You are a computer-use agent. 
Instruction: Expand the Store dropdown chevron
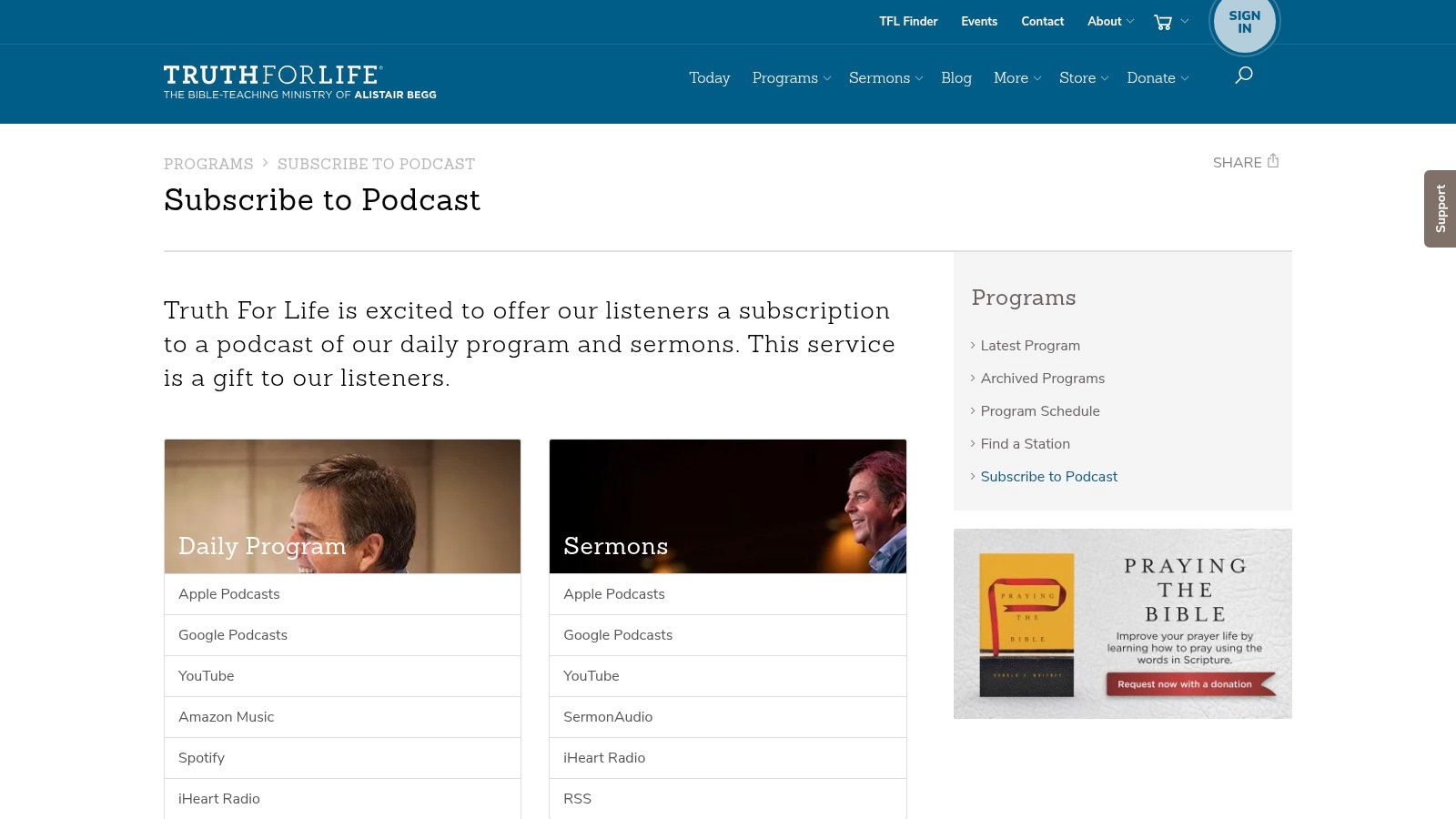1104,79
